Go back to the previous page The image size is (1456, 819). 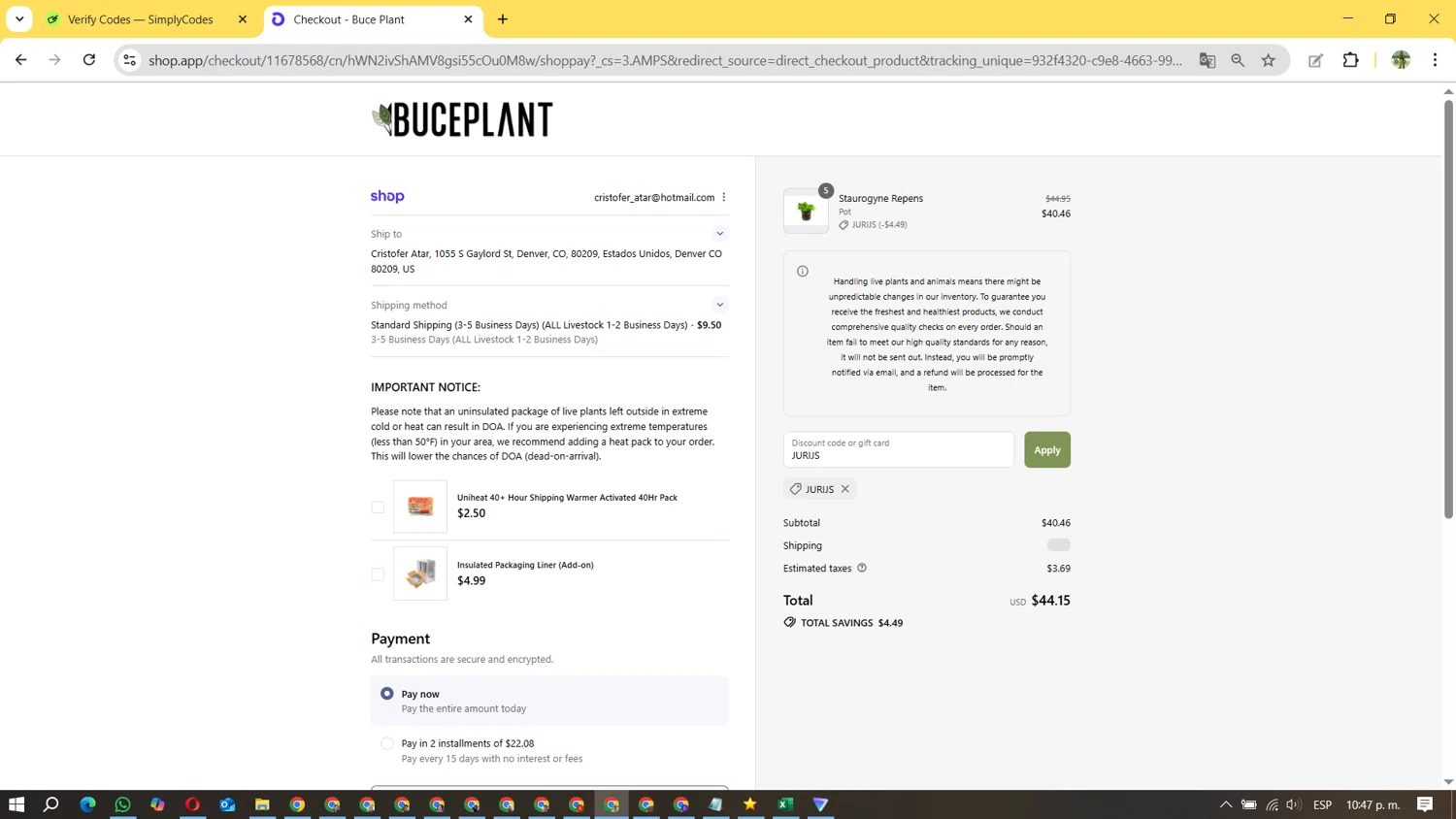pos(20,60)
